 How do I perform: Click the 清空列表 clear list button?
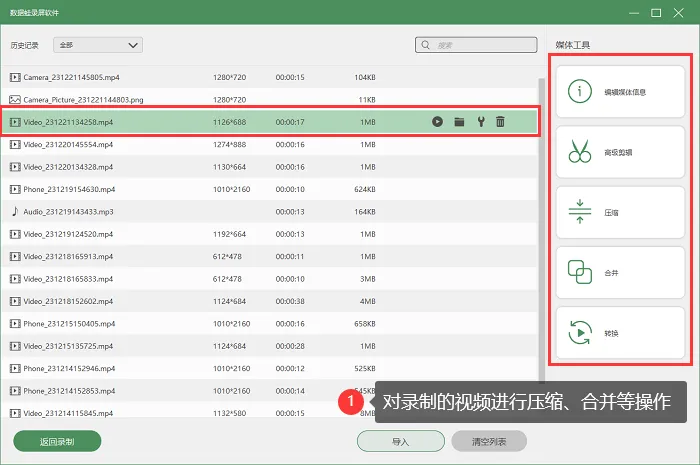(x=489, y=441)
